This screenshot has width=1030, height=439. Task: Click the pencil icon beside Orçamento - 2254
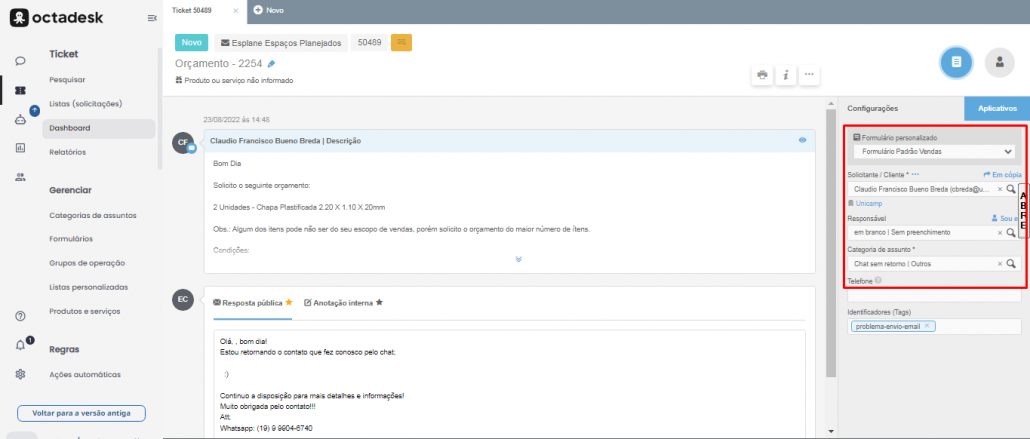tap(271, 64)
